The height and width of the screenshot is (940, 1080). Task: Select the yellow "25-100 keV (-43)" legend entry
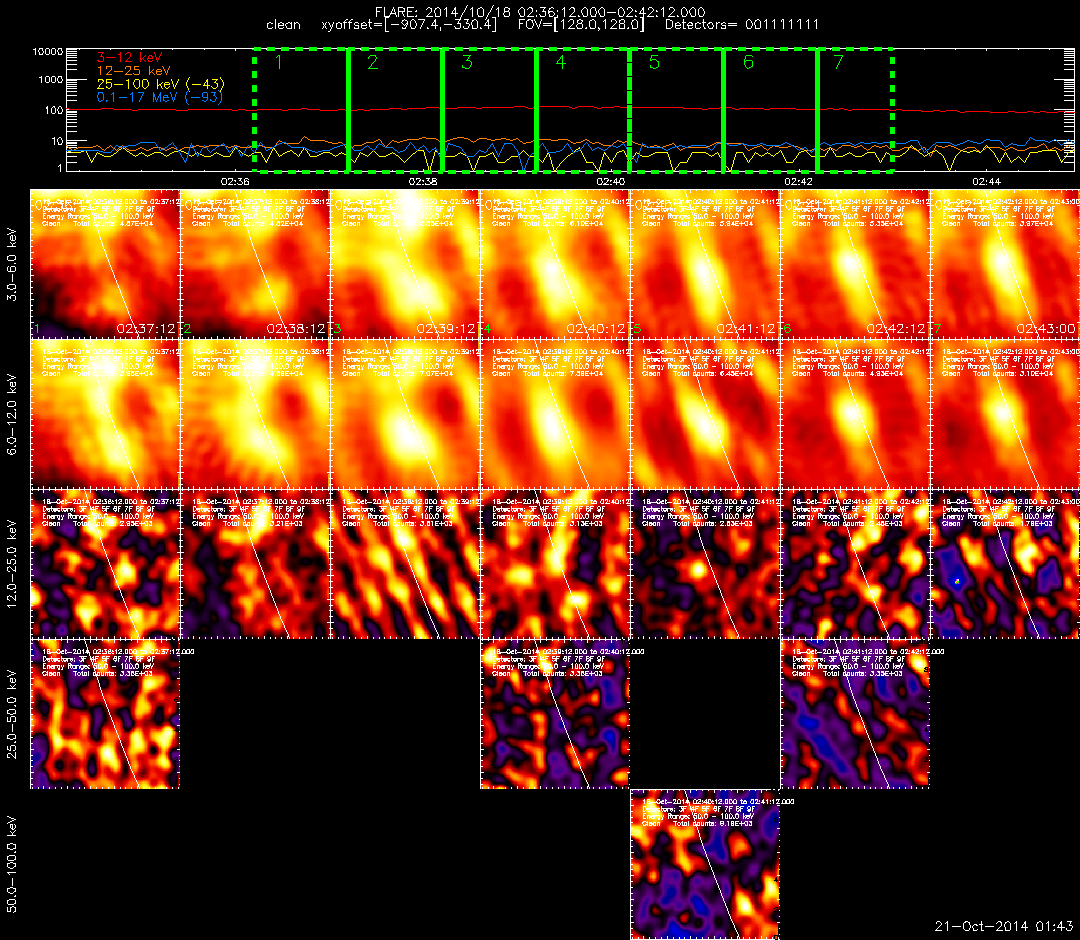(x=160, y=84)
